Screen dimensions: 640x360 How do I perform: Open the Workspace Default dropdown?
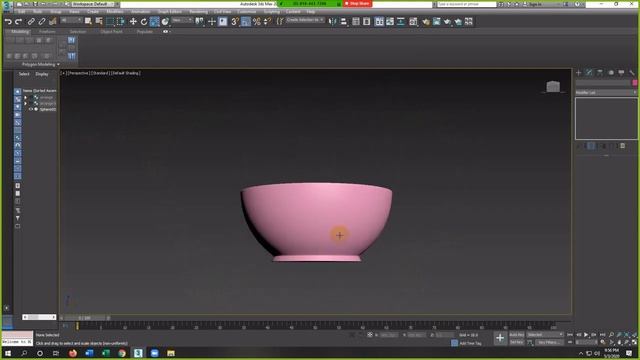coord(93,4)
